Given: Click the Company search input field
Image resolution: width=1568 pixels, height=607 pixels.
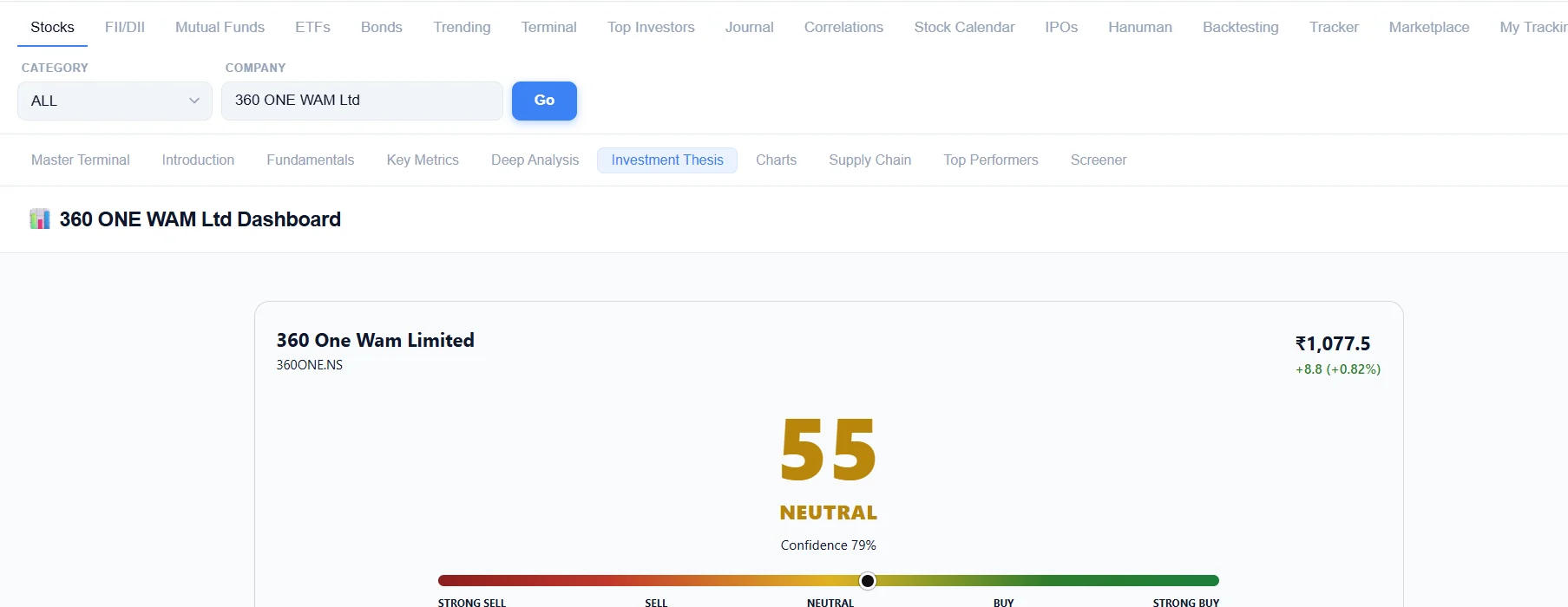Looking at the screenshot, I should 362,101.
